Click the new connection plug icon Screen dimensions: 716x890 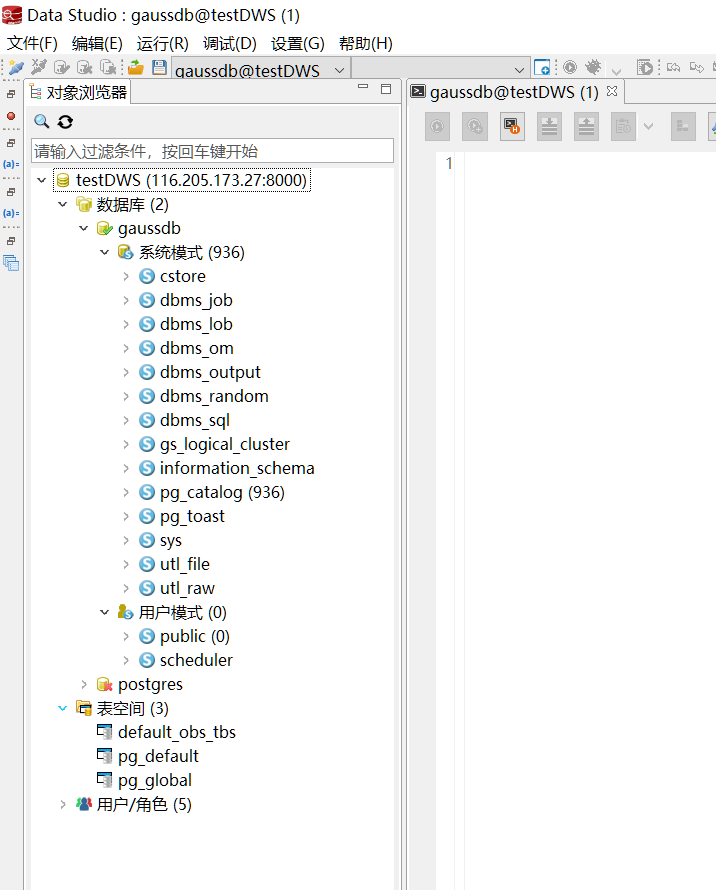pos(16,68)
